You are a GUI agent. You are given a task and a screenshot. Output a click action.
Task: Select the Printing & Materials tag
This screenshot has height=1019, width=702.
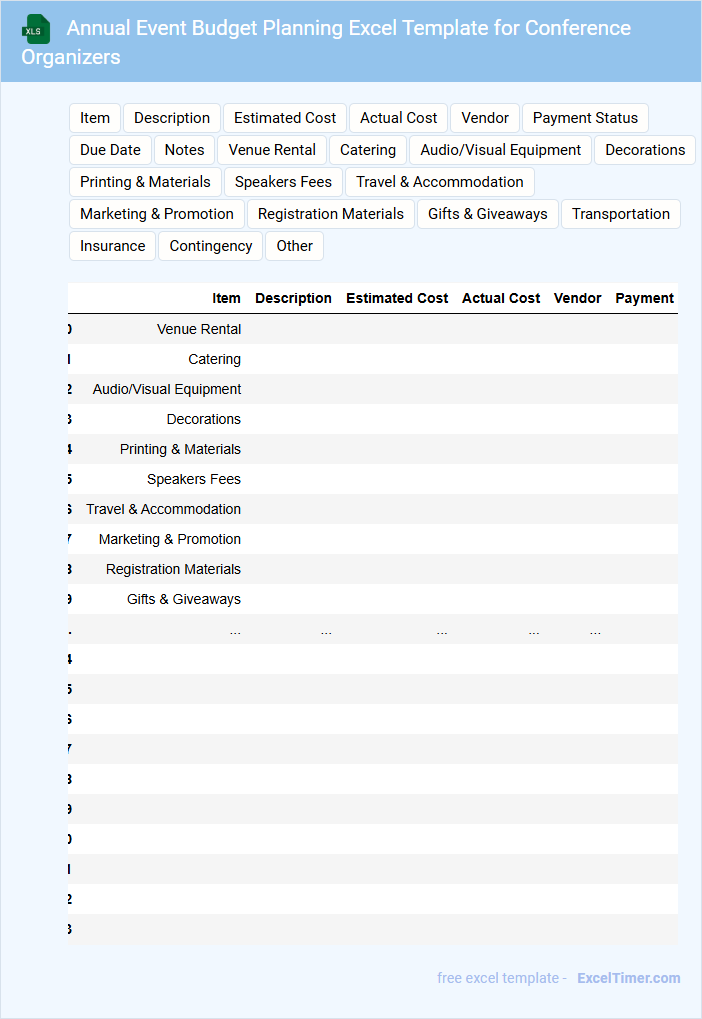point(145,182)
